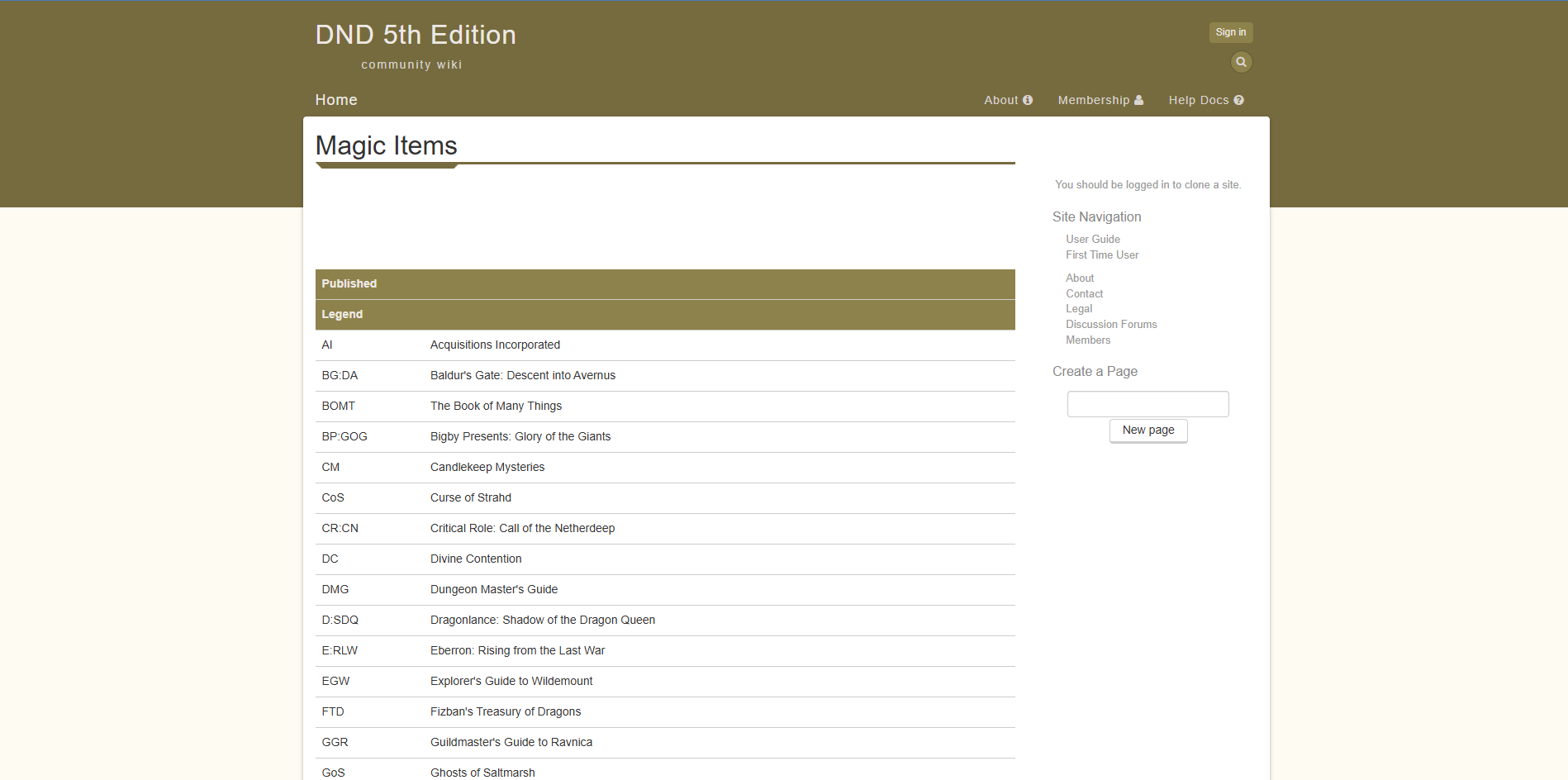
Task: Select Critical Role: Call of the Netherdeep
Action: coord(522,529)
